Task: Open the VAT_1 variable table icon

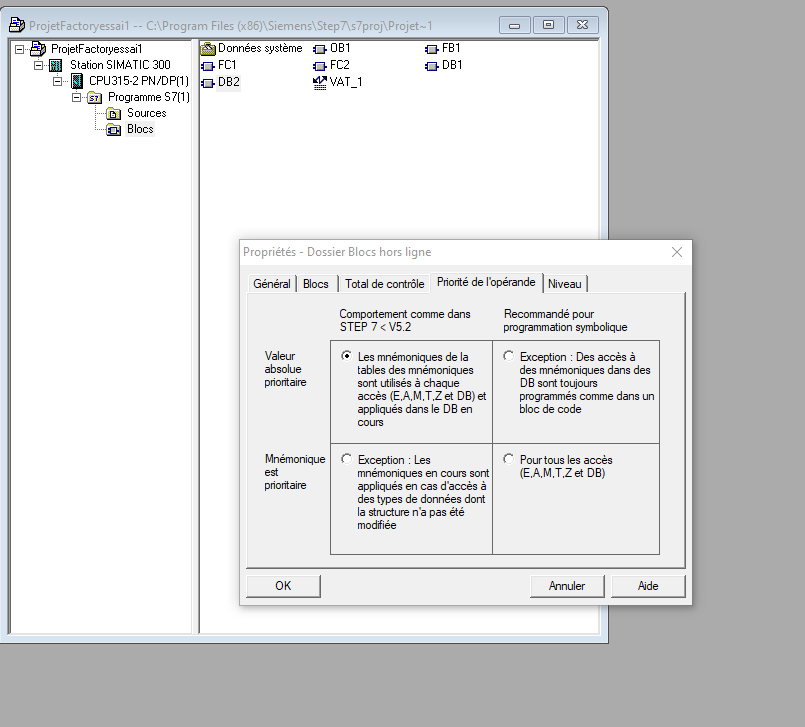Action: (320, 82)
